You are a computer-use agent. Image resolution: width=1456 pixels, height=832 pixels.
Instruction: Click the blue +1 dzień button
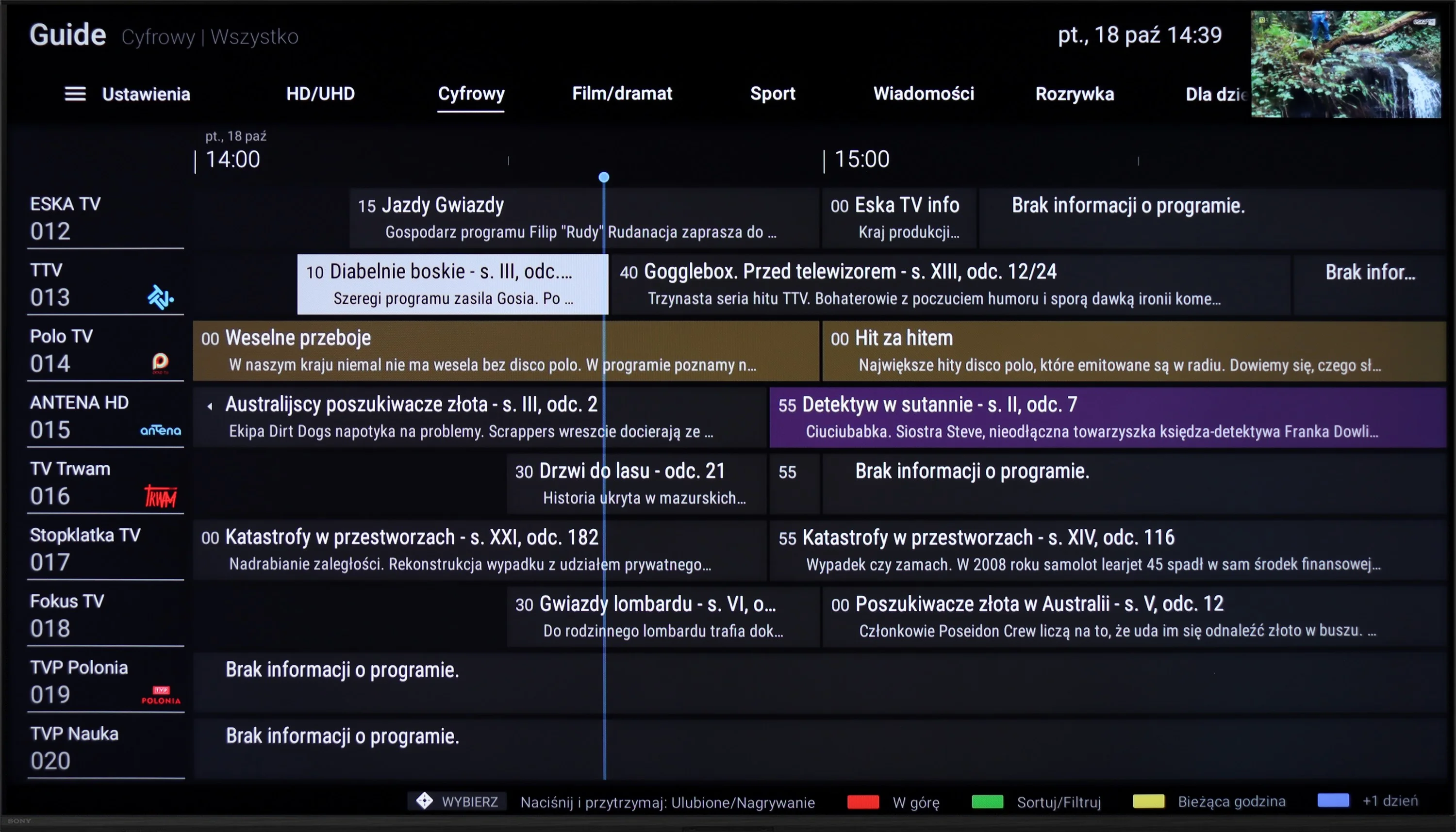pyautogui.click(x=1333, y=800)
